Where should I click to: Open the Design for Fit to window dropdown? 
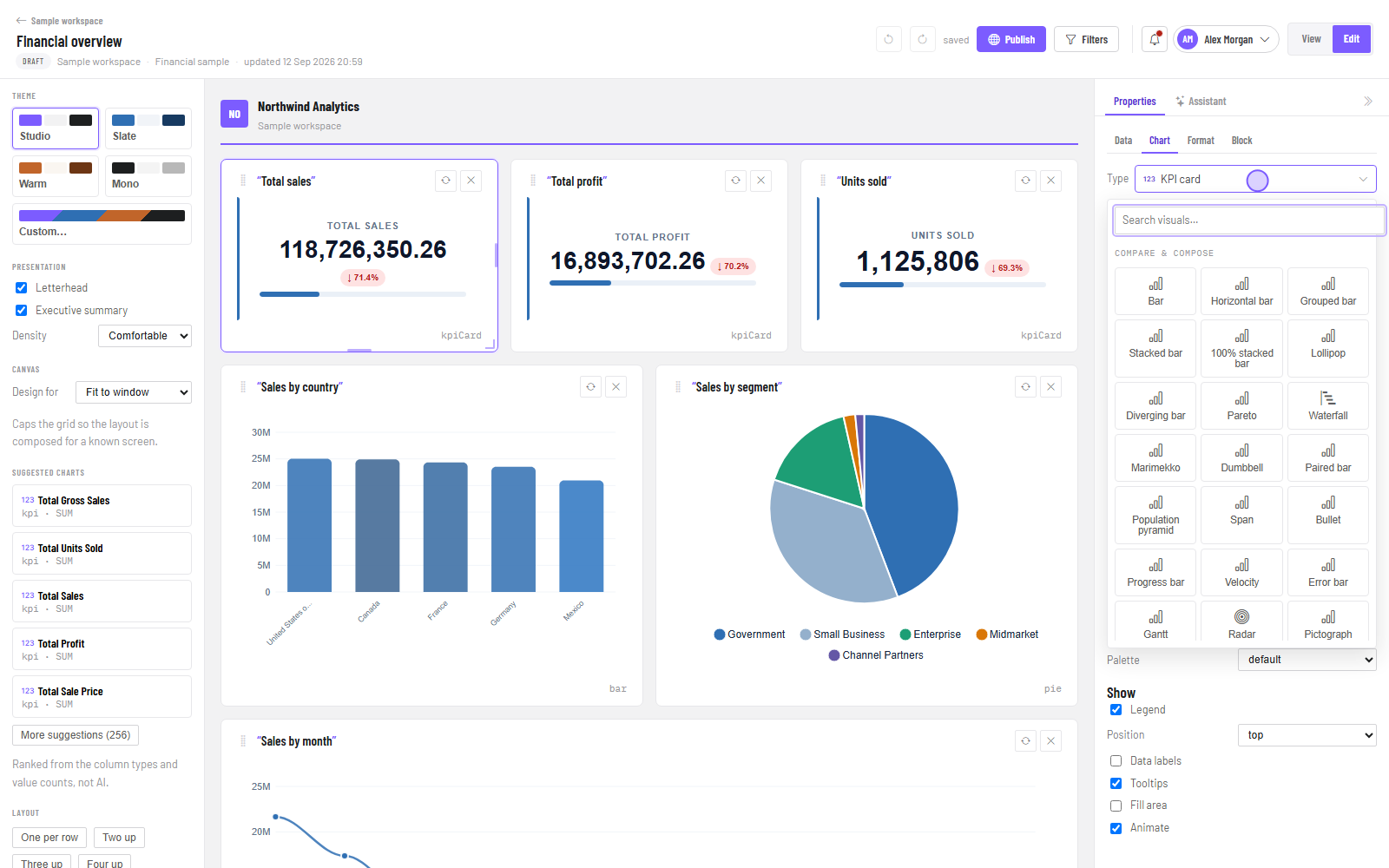click(134, 392)
